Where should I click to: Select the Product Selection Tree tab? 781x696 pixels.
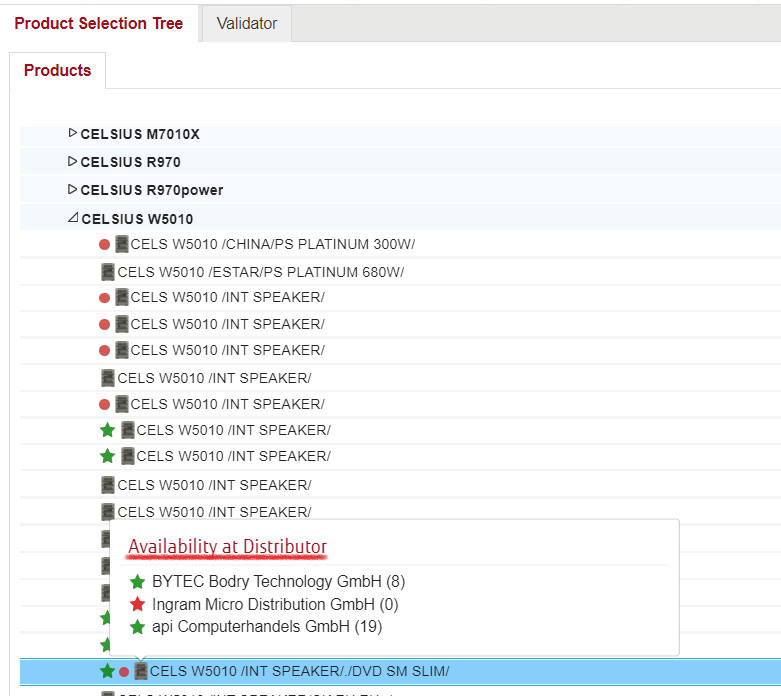pos(99,23)
